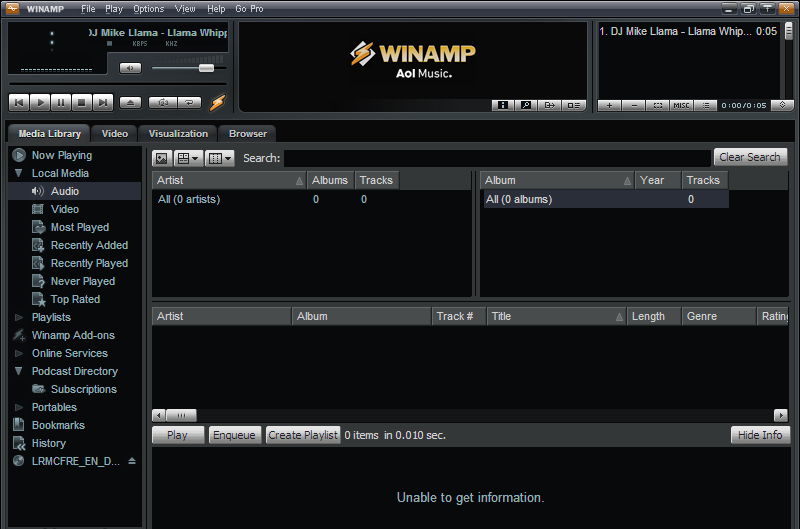Click the magnifier button below the logo
This screenshot has height=529, width=800.
coord(526,105)
